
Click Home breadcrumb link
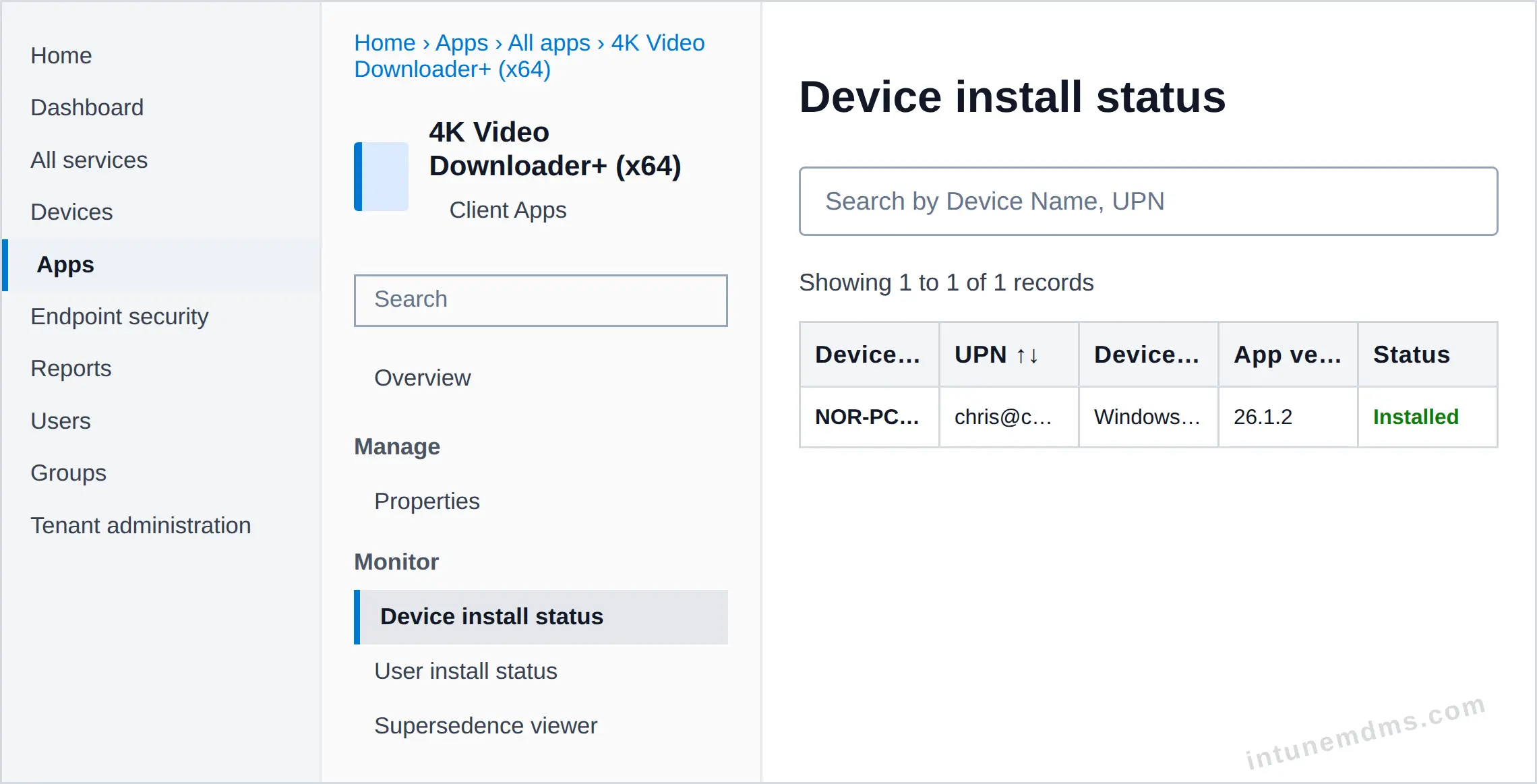point(385,42)
